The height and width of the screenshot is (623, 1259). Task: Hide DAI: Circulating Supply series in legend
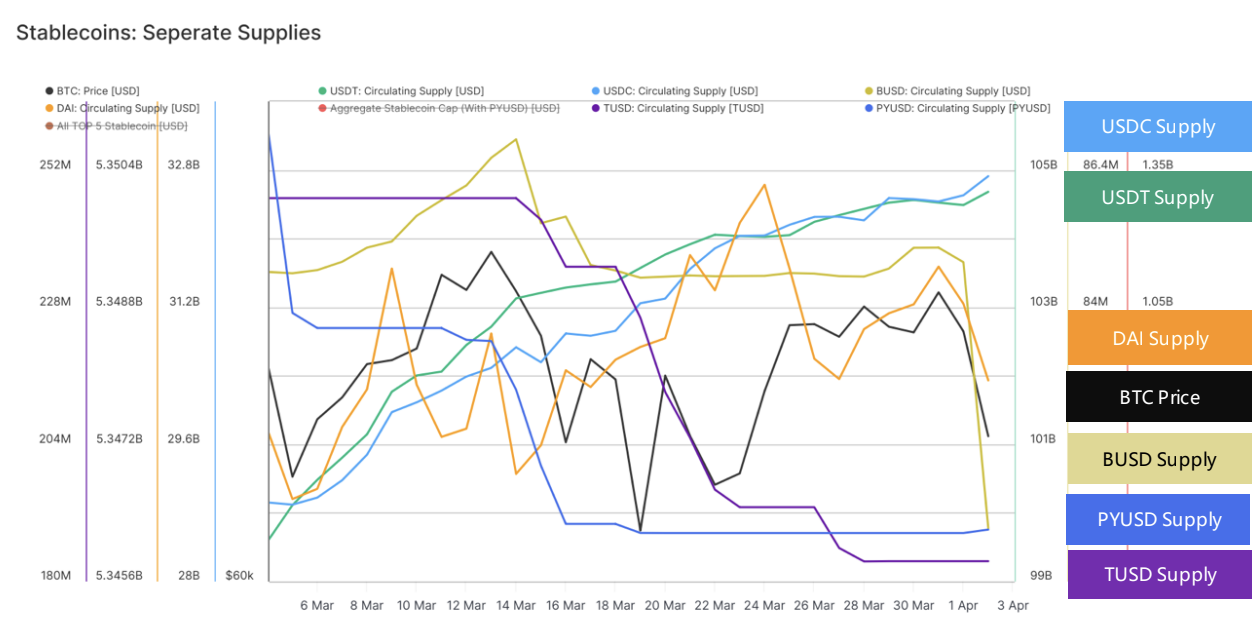(122, 108)
